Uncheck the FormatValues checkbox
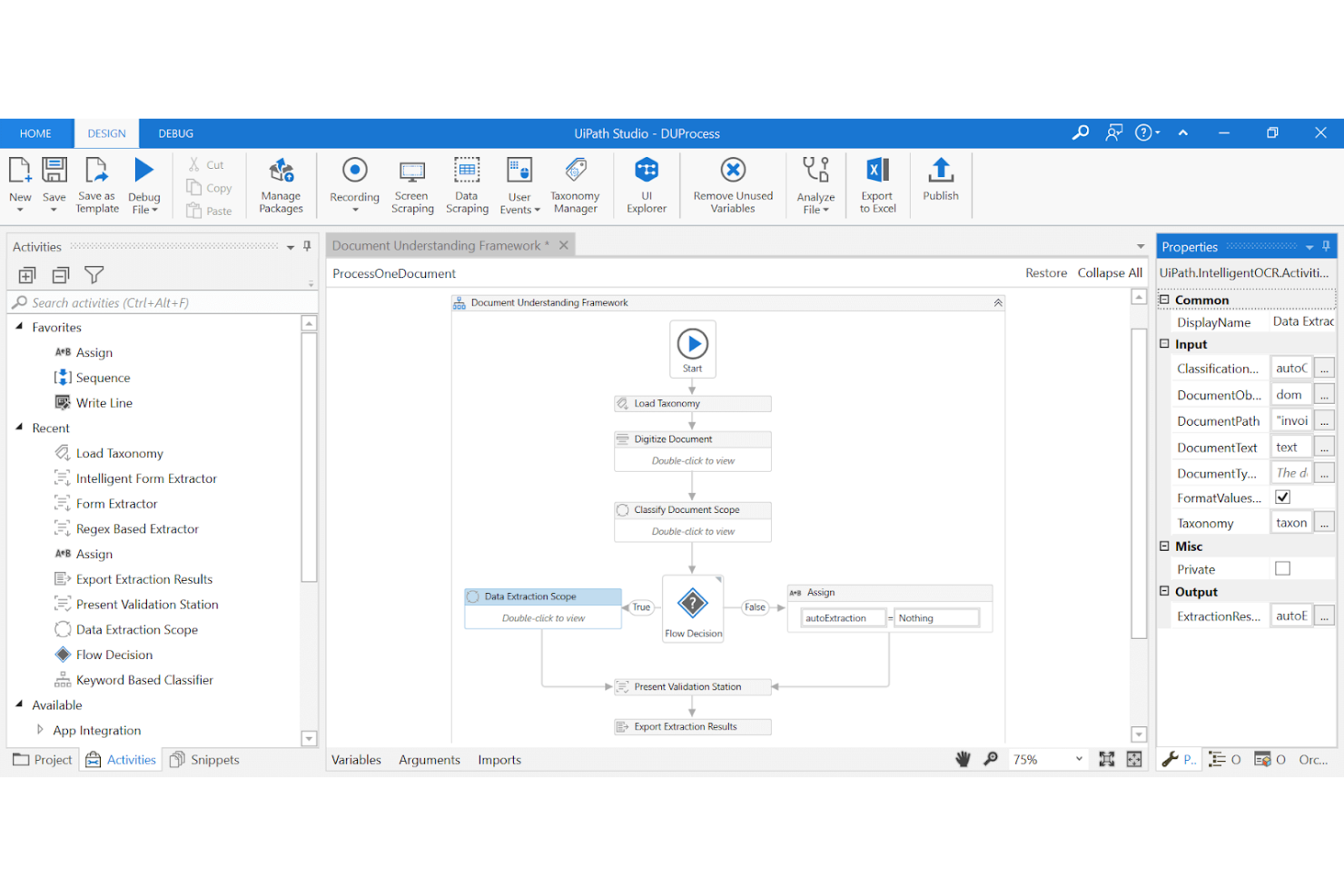 (1282, 497)
